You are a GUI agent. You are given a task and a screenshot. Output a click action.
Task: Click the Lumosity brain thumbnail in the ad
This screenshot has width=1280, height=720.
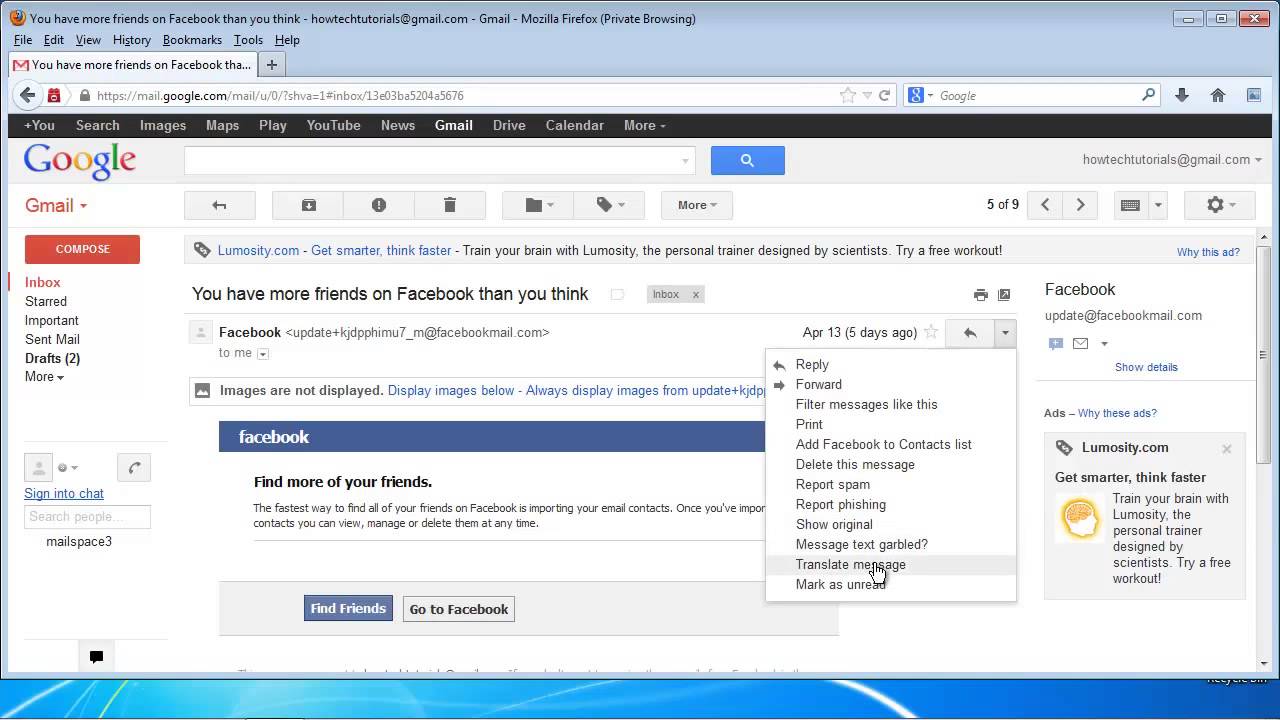1080,518
